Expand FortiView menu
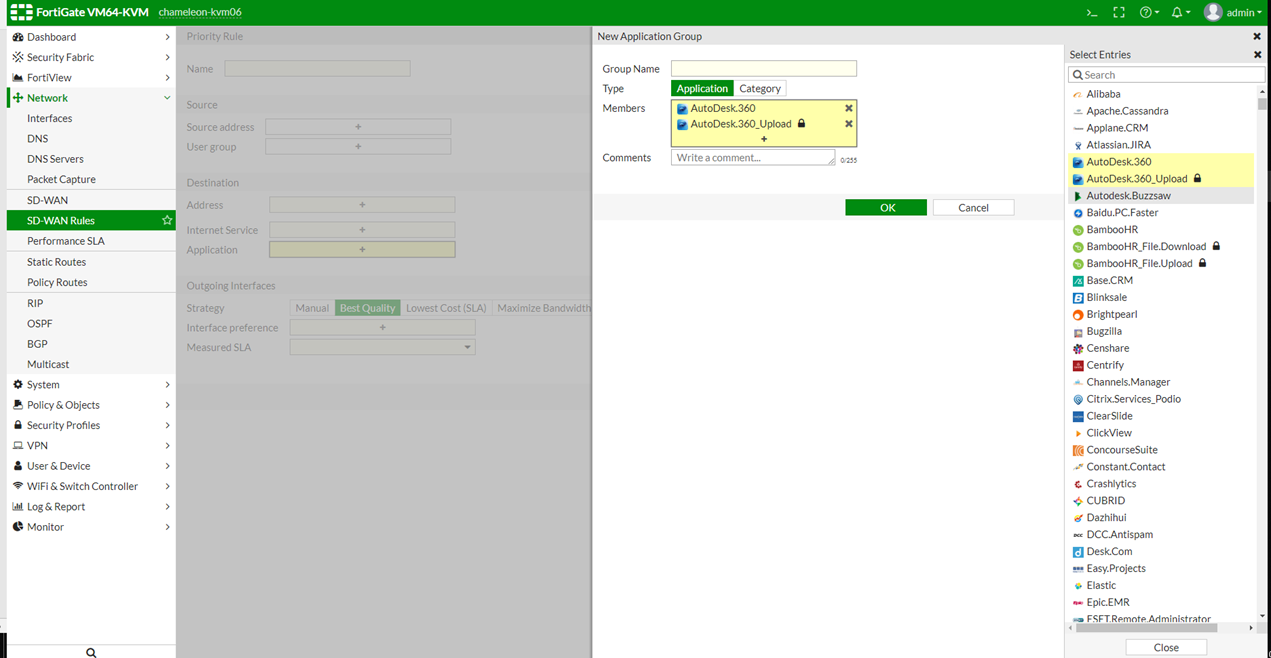Screen dimensions: 1271x658 (91, 77)
